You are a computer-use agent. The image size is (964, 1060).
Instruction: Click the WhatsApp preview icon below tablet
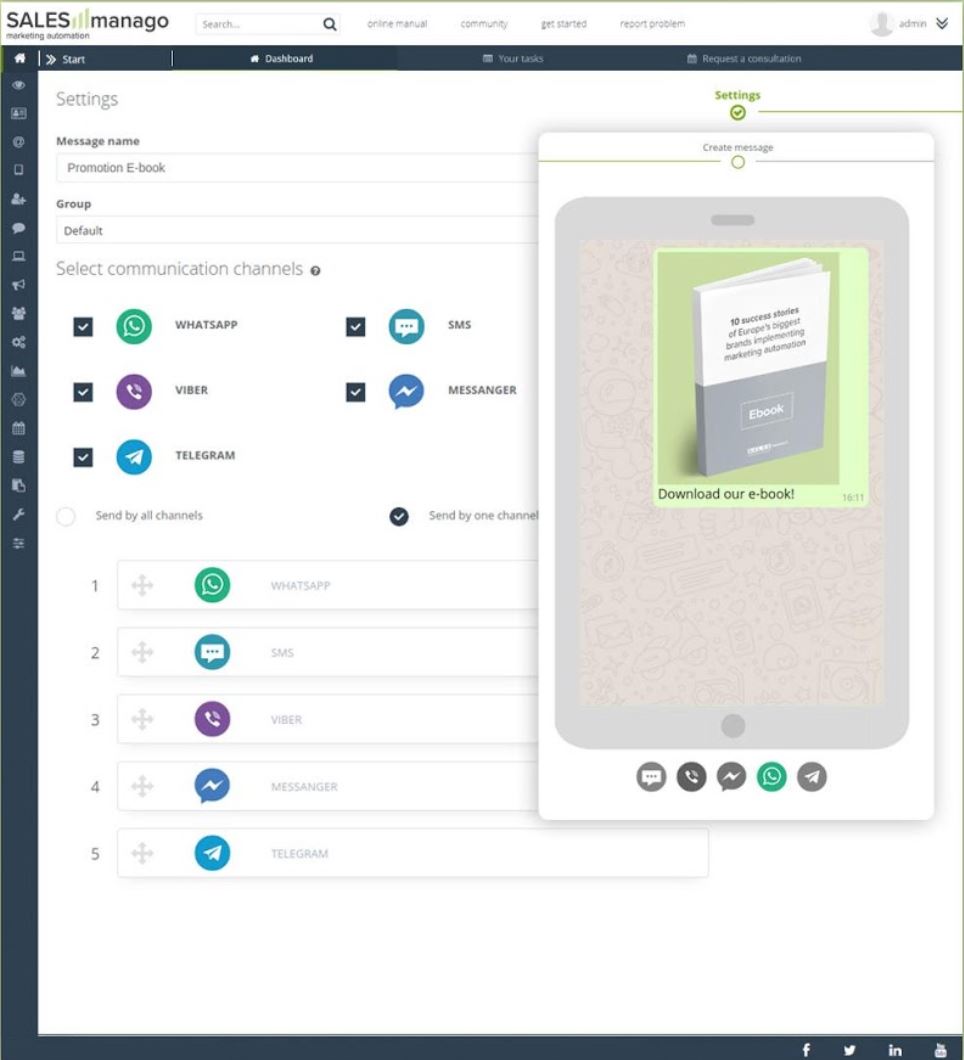(x=771, y=777)
